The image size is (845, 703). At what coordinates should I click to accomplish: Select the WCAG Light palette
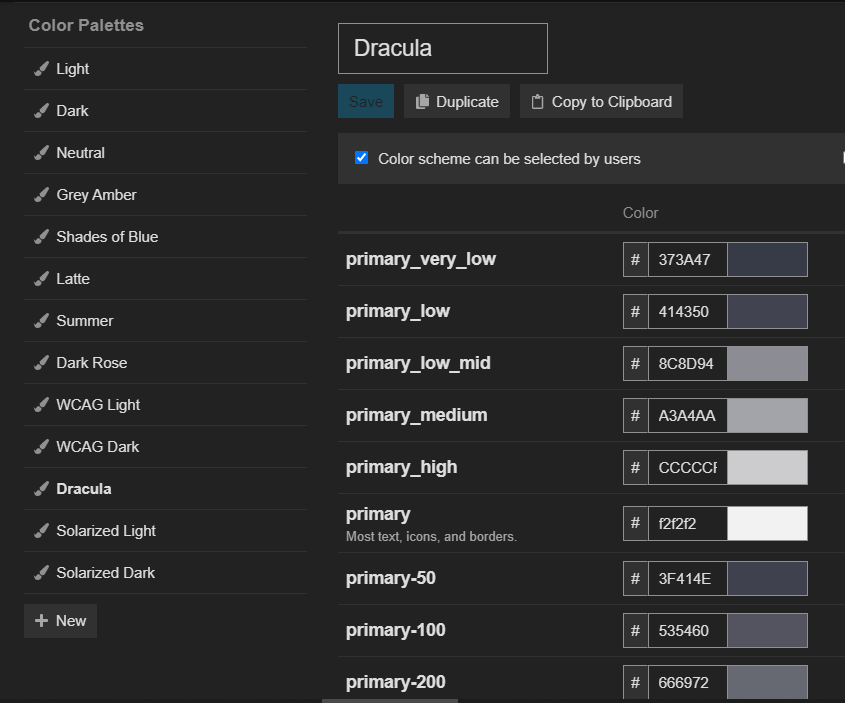tap(165, 405)
